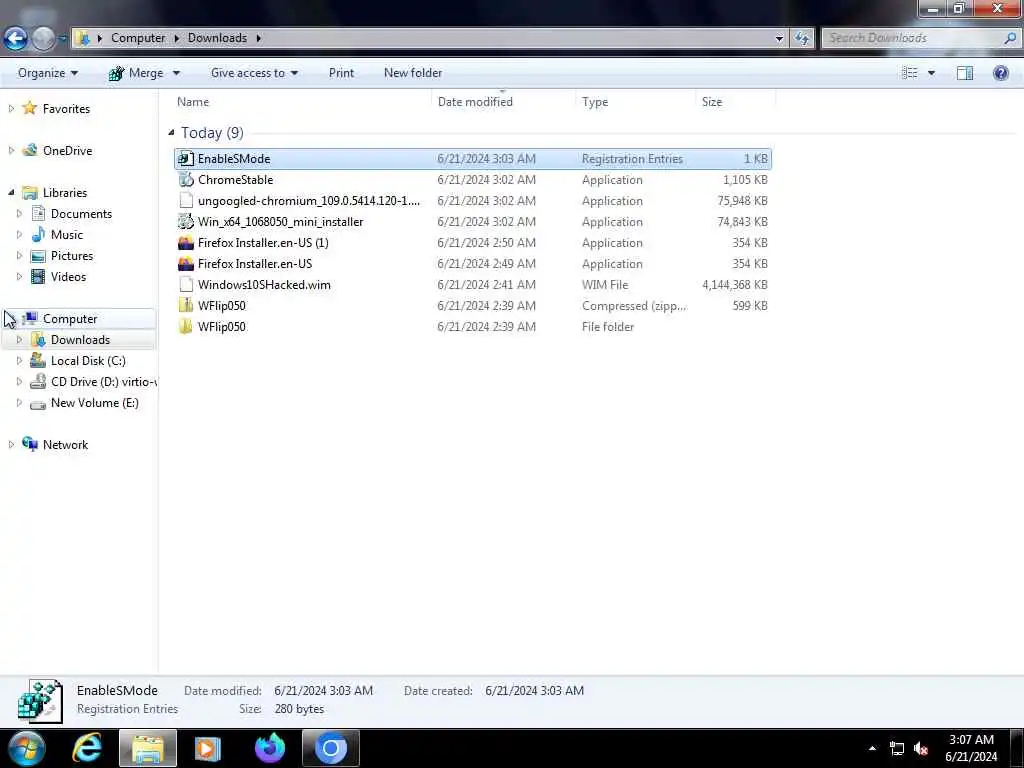Expand the Local Disk (C:) node
1024x768 pixels.
19,360
